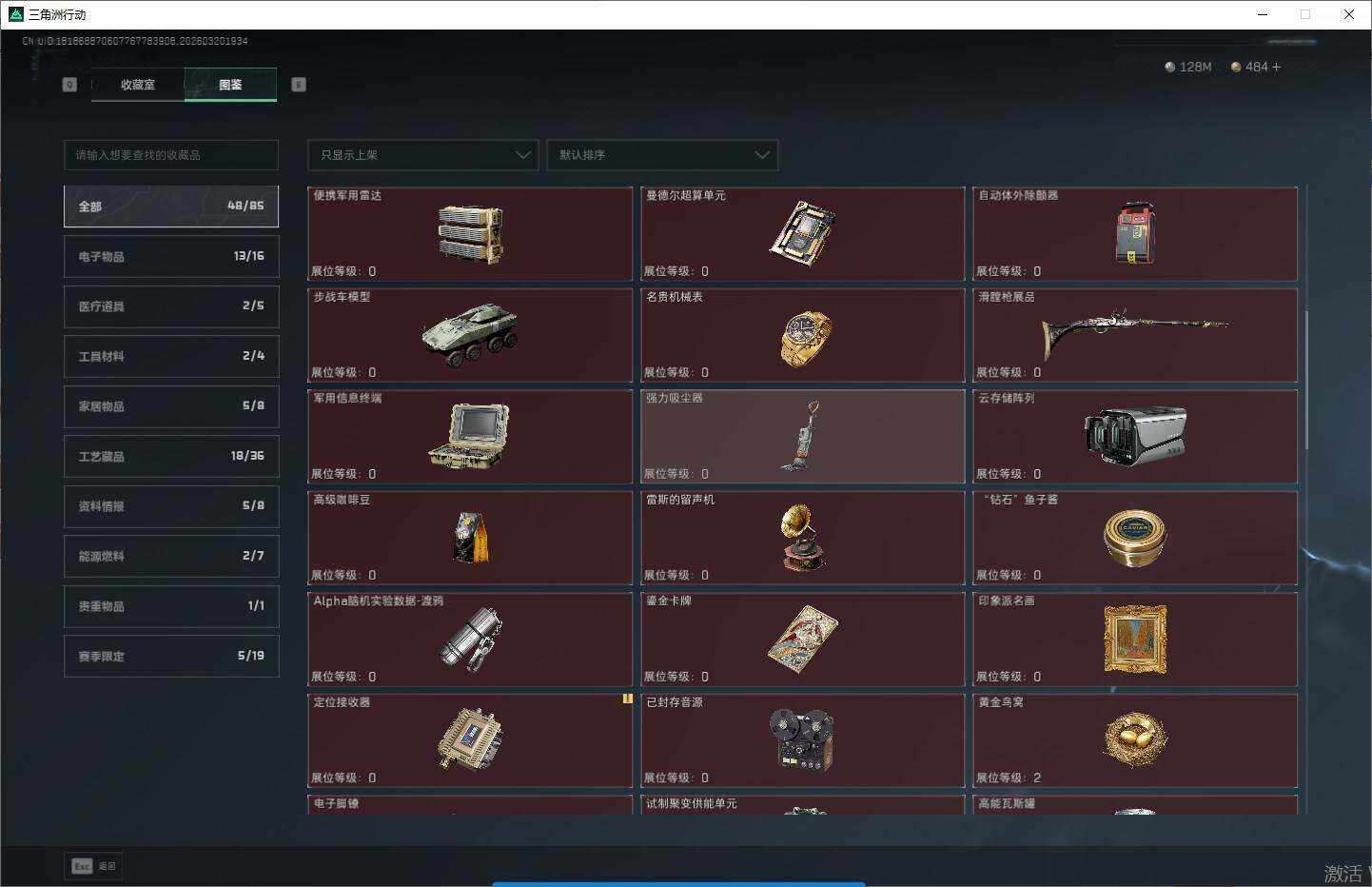Select the golden gramophone item icon

pos(803,538)
